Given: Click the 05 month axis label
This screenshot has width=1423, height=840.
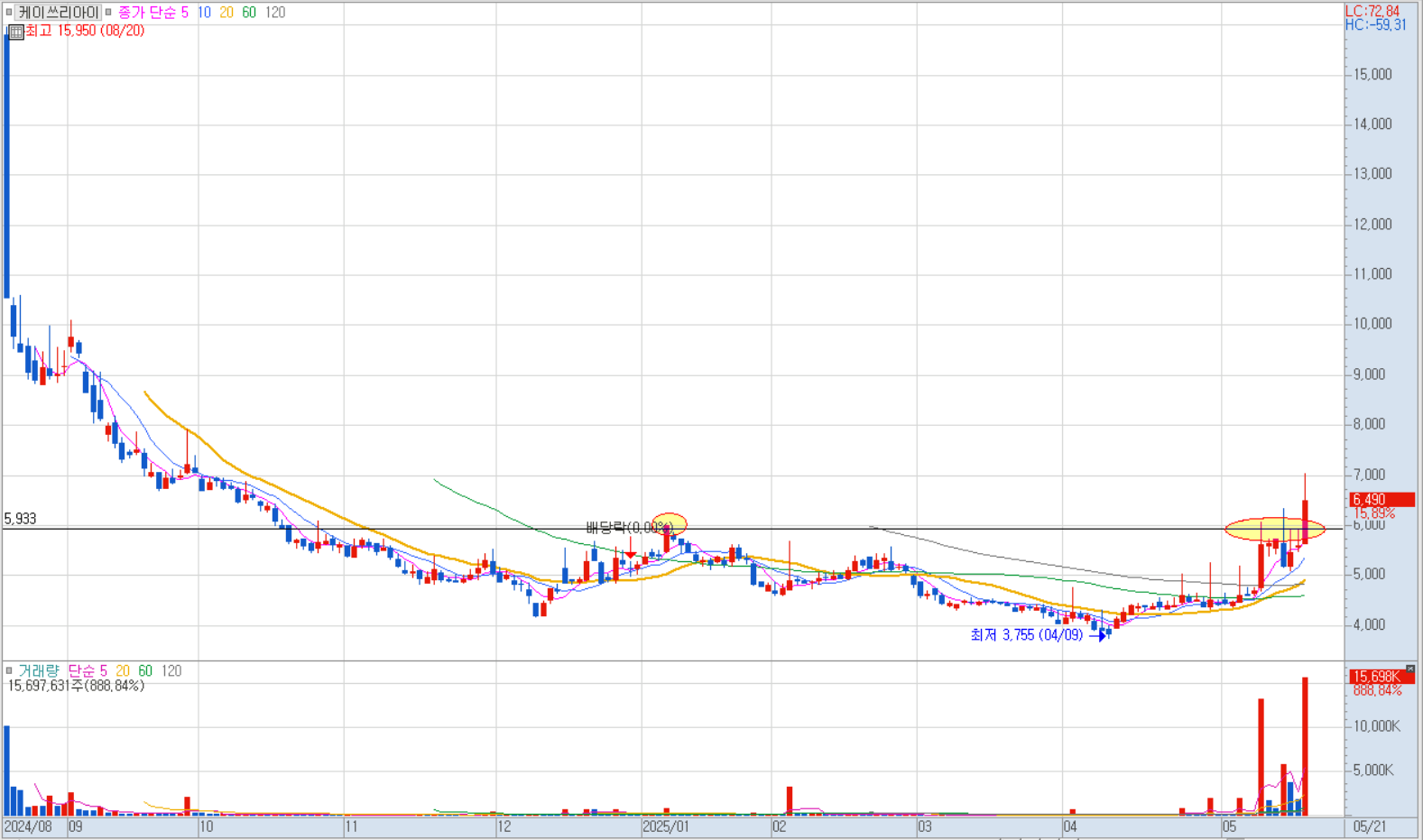Looking at the screenshot, I should 1229,826.
